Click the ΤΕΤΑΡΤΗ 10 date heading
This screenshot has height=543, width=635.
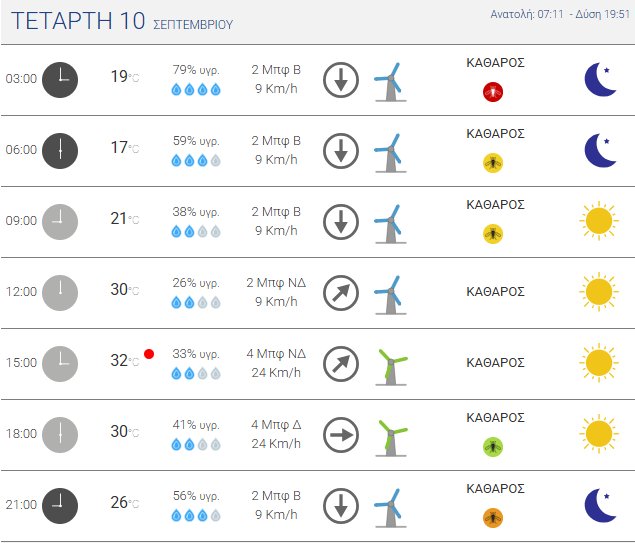pos(78,21)
